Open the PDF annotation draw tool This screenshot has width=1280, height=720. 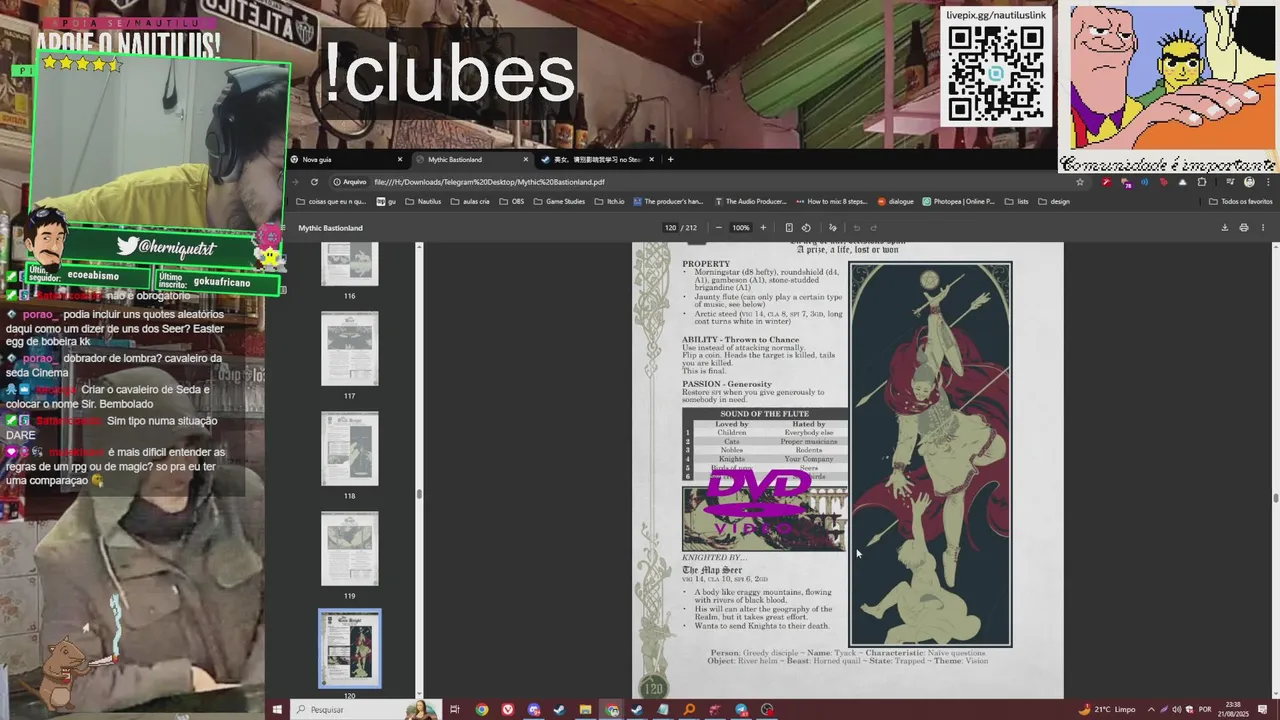point(832,228)
